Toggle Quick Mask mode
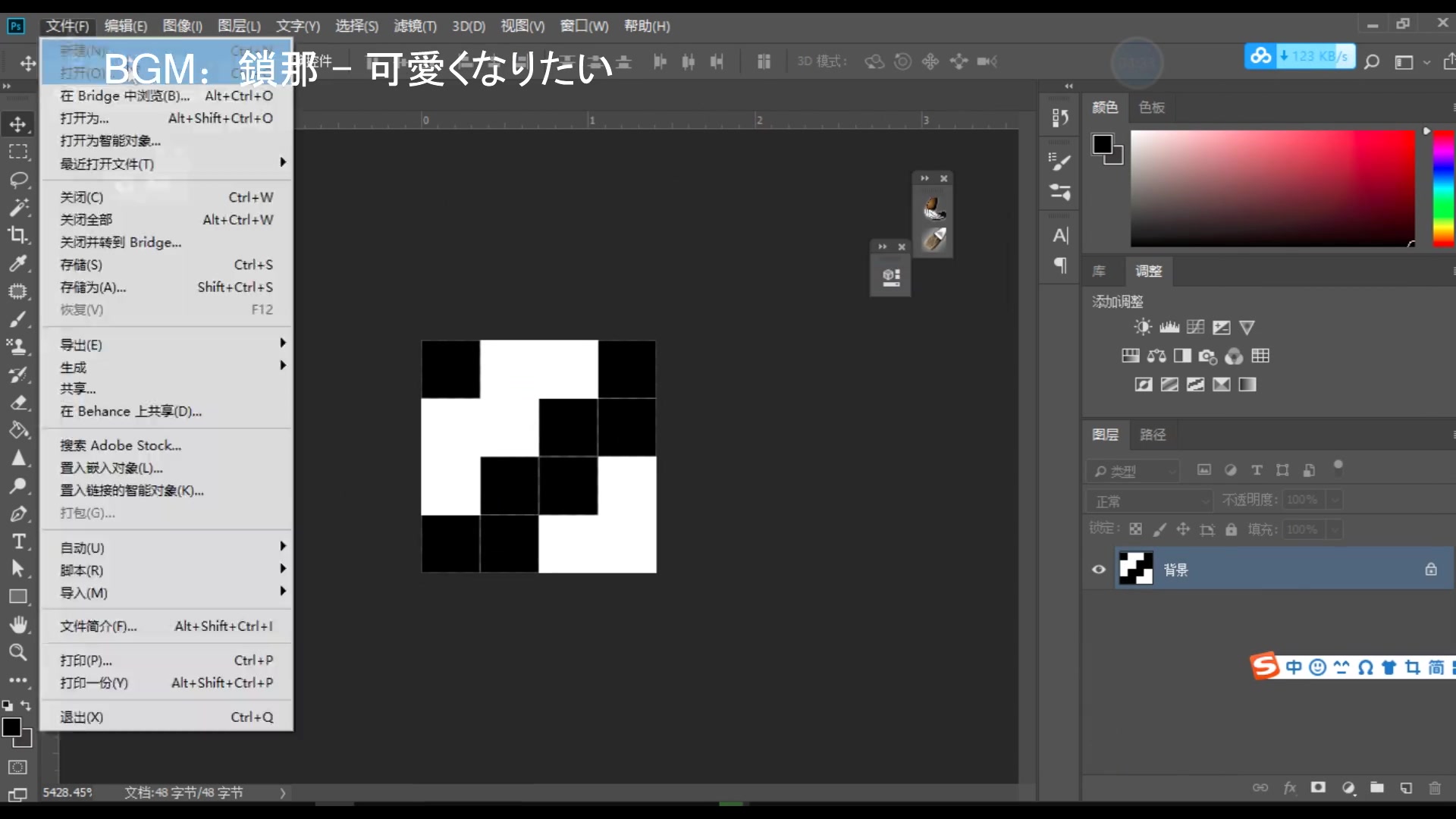The height and width of the screenshot is (819, 1456). tap(17, 767)
